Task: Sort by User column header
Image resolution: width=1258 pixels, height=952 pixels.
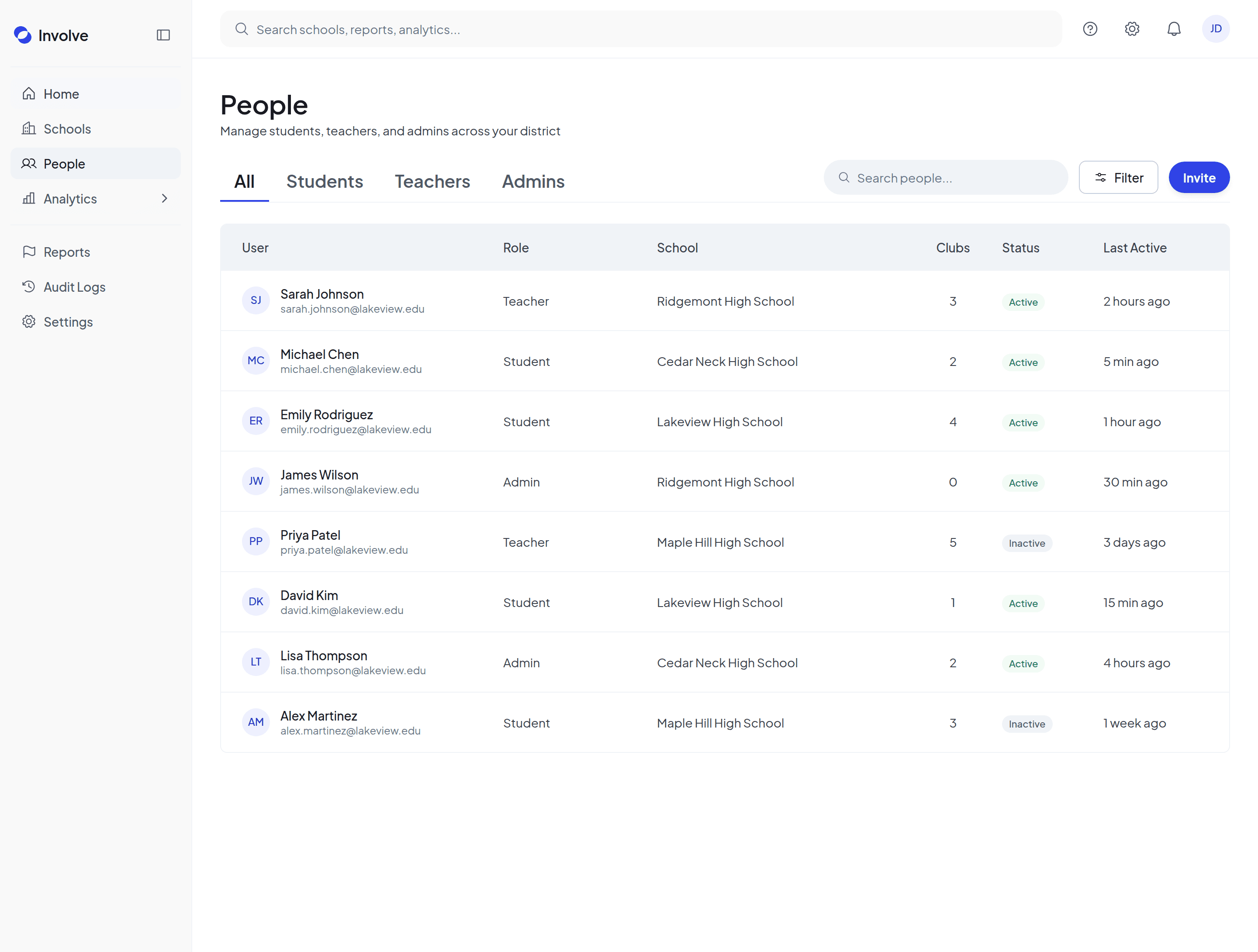Action: (256, 247)
